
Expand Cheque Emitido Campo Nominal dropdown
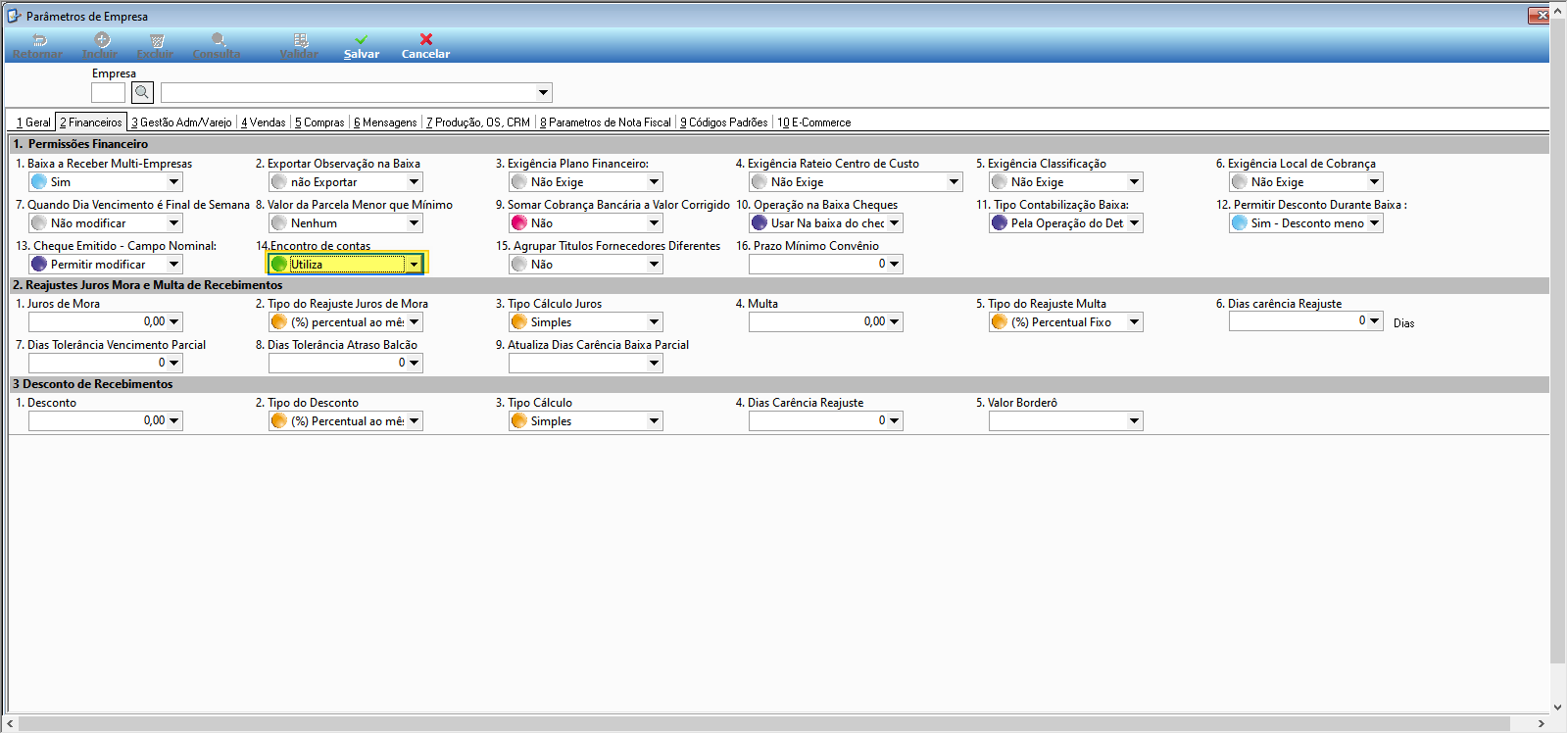pos(174,265)
